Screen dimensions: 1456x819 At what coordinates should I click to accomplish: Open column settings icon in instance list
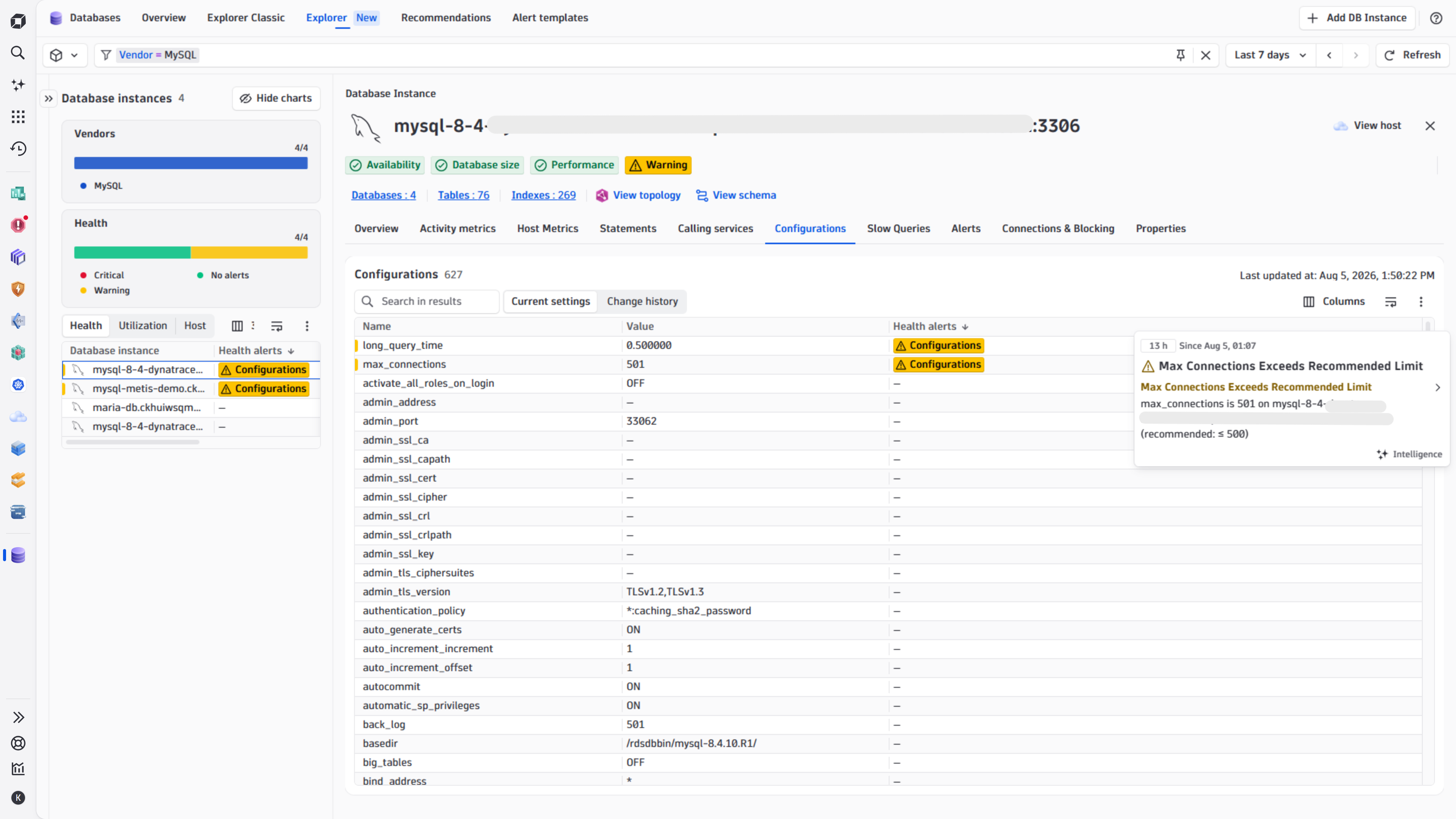tap(237, 326)
